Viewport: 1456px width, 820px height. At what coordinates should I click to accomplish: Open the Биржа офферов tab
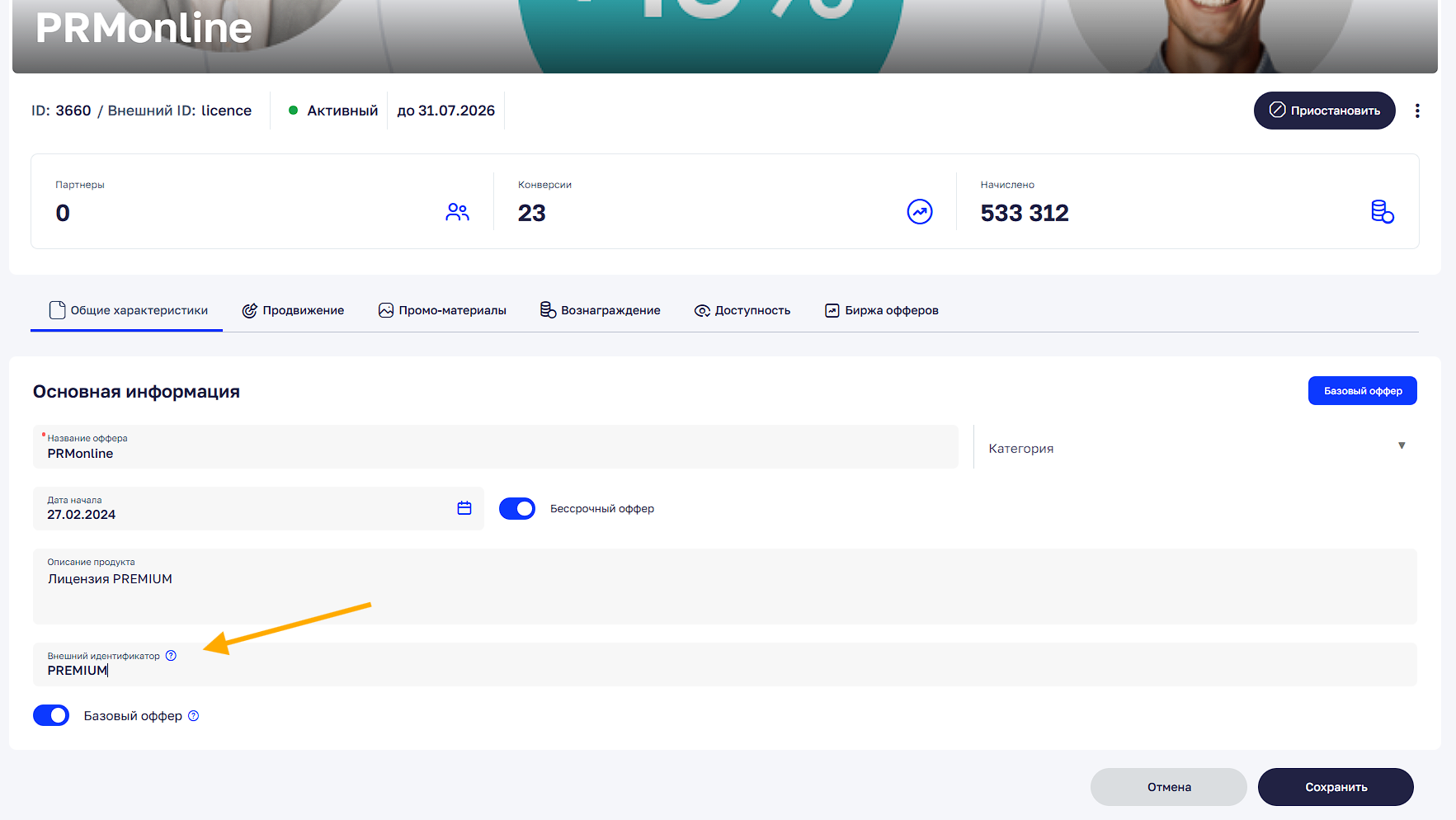coord(882,310)
